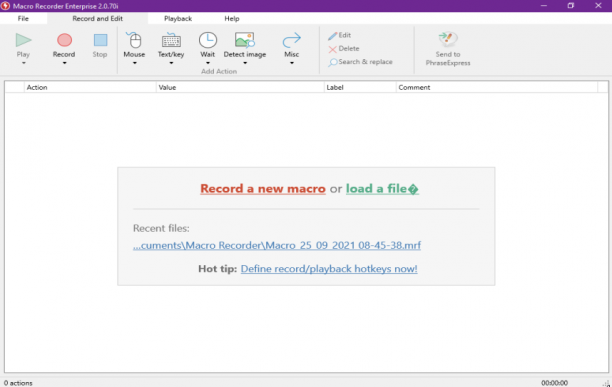Image resolution: width=612 pixels, height=387 pixels.
Task: Restore down the Macro Recorder window
Action: point(571,5)
